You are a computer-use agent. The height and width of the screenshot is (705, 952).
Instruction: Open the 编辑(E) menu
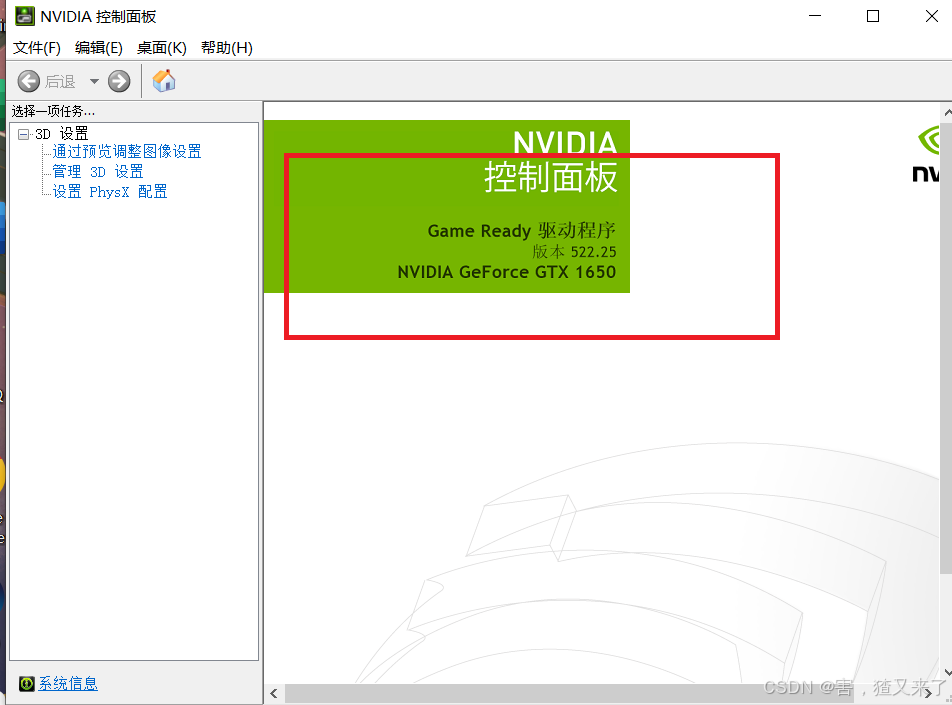tap(99, 48)
